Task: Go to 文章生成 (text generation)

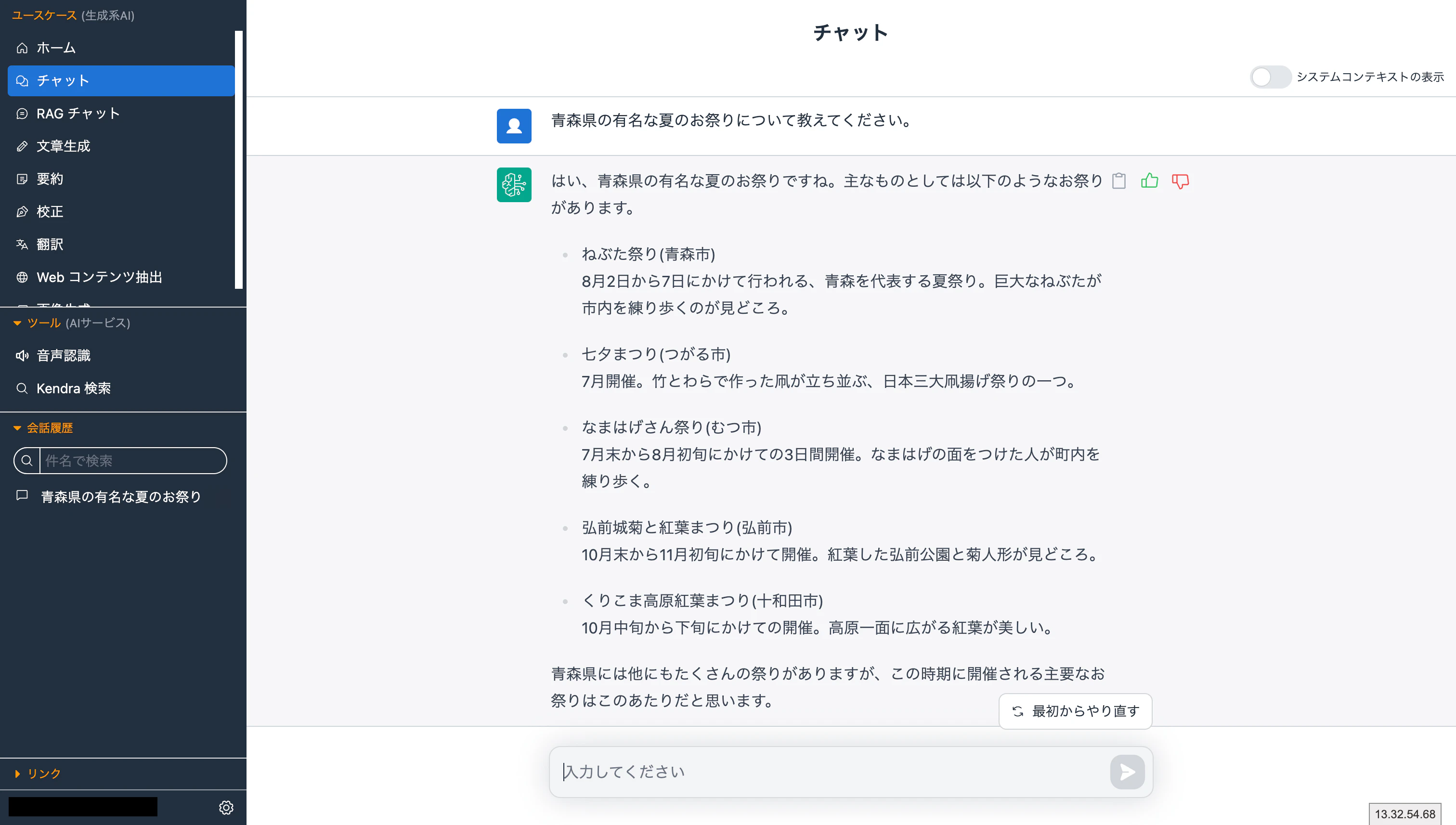Action: coord(121,146)
